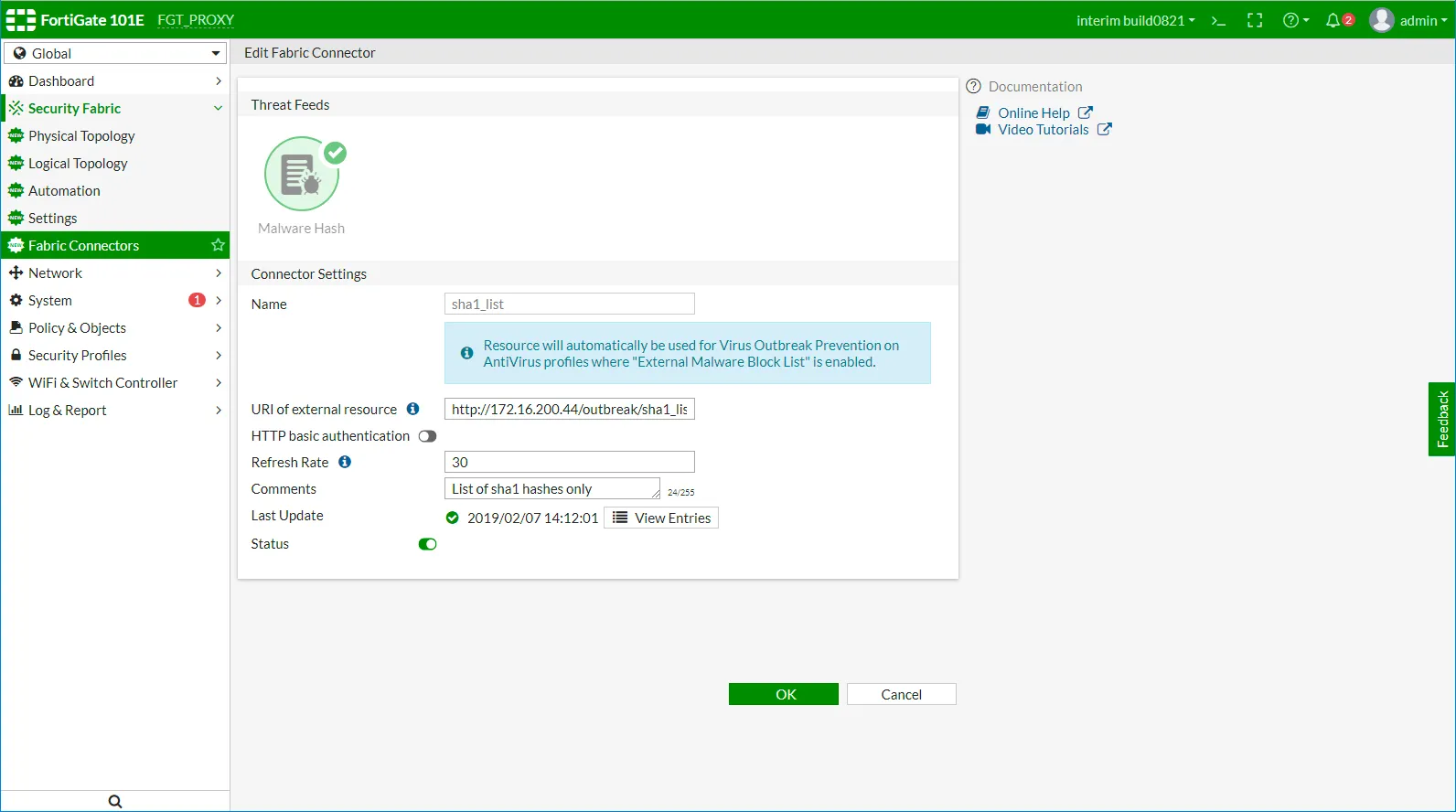Toggle the connector Status switch
This screenshot has height=812, width=1456.
[427, 544]
